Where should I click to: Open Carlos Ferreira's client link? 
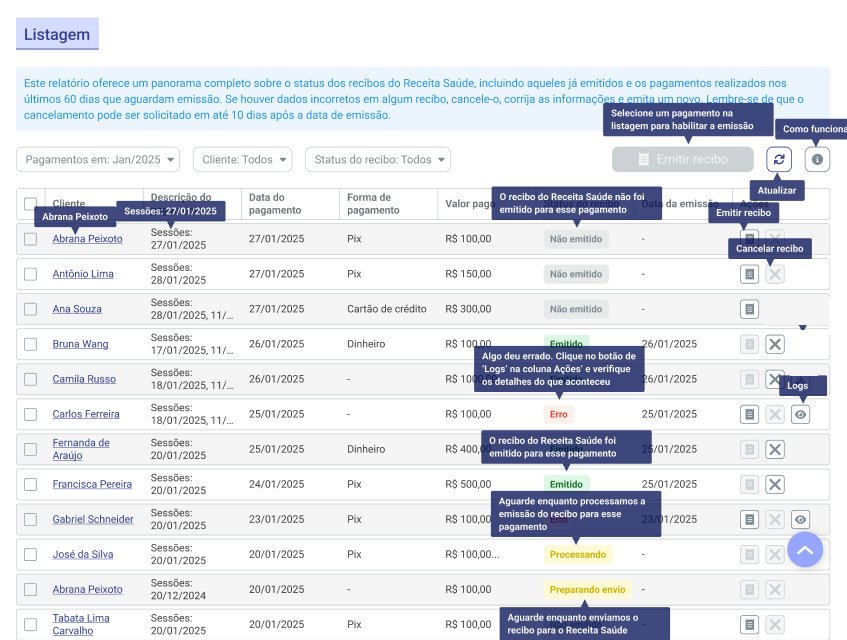click(86, 414)
